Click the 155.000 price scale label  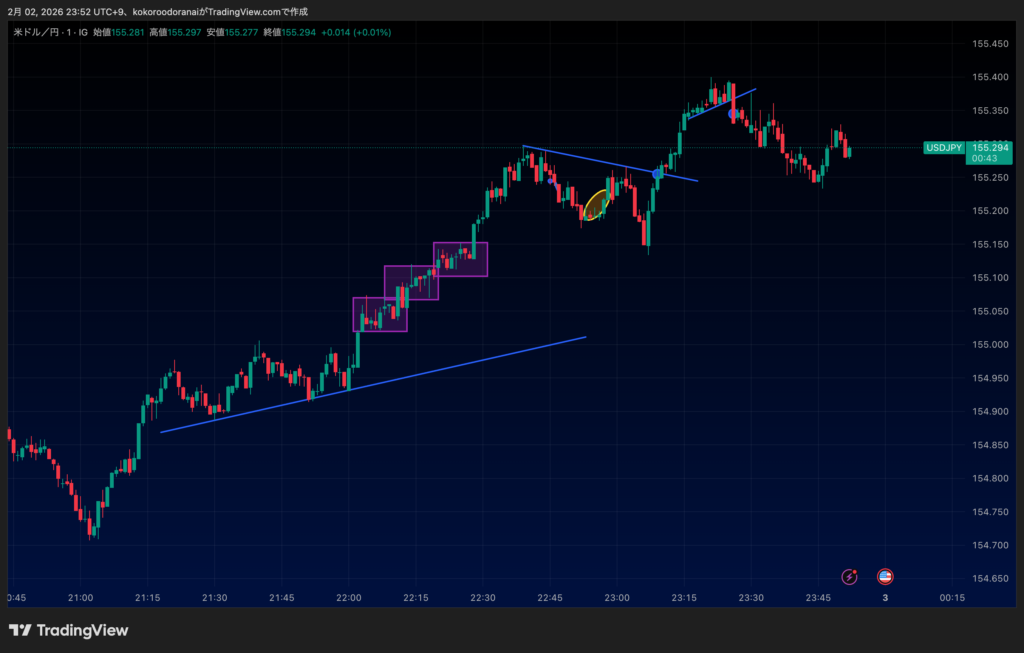coord(988,345)
